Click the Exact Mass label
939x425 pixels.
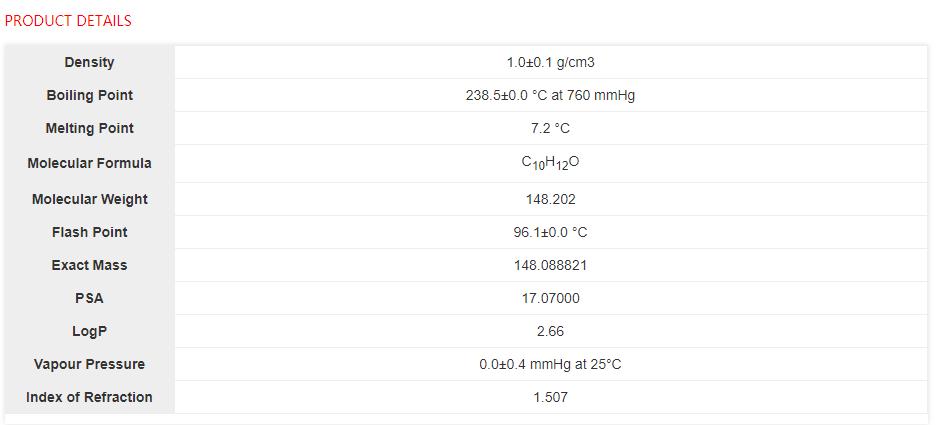[89, 265]
